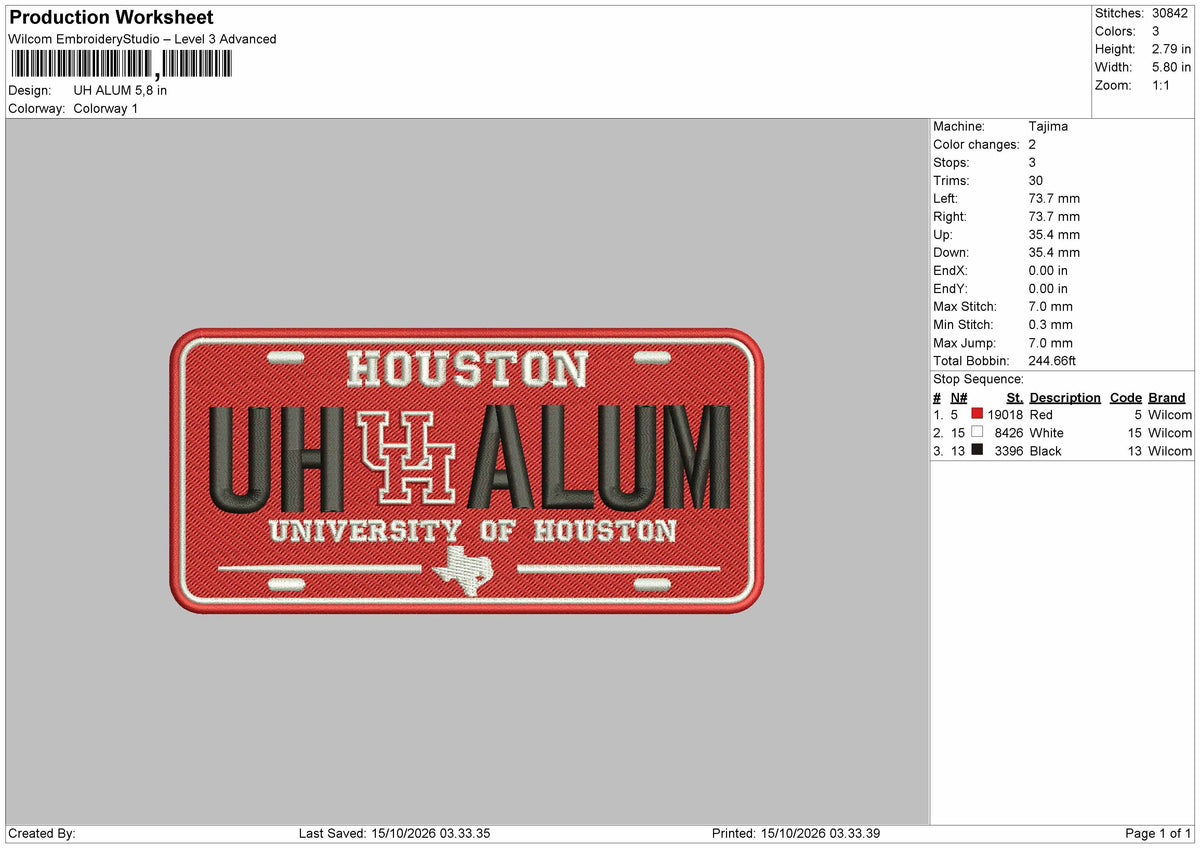Viewport: 1200px width, 848px height.
Task: Click the "Code" column header
Action: coord(1126,397)
